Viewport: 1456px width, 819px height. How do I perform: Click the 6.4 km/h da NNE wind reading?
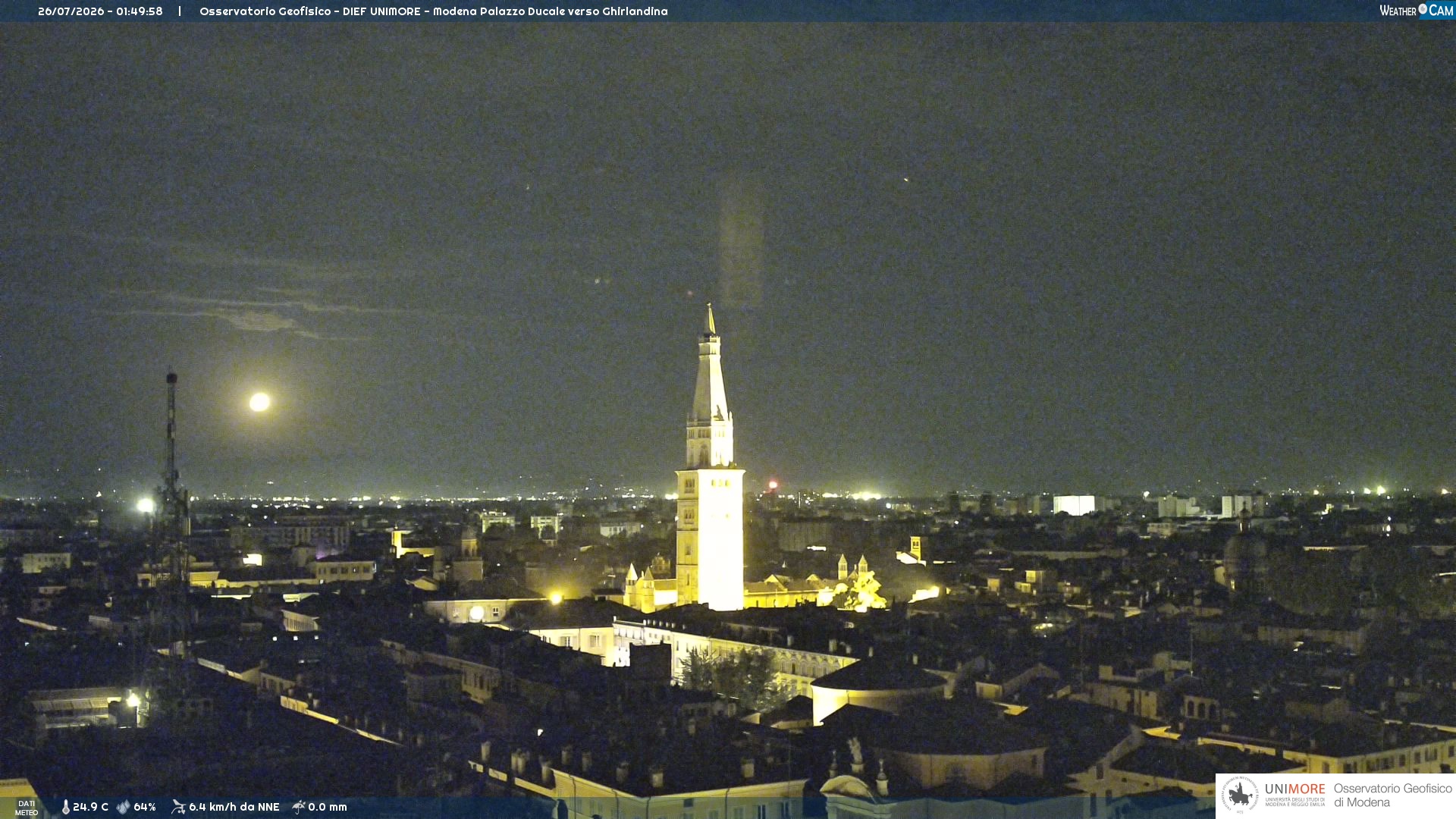234,807
